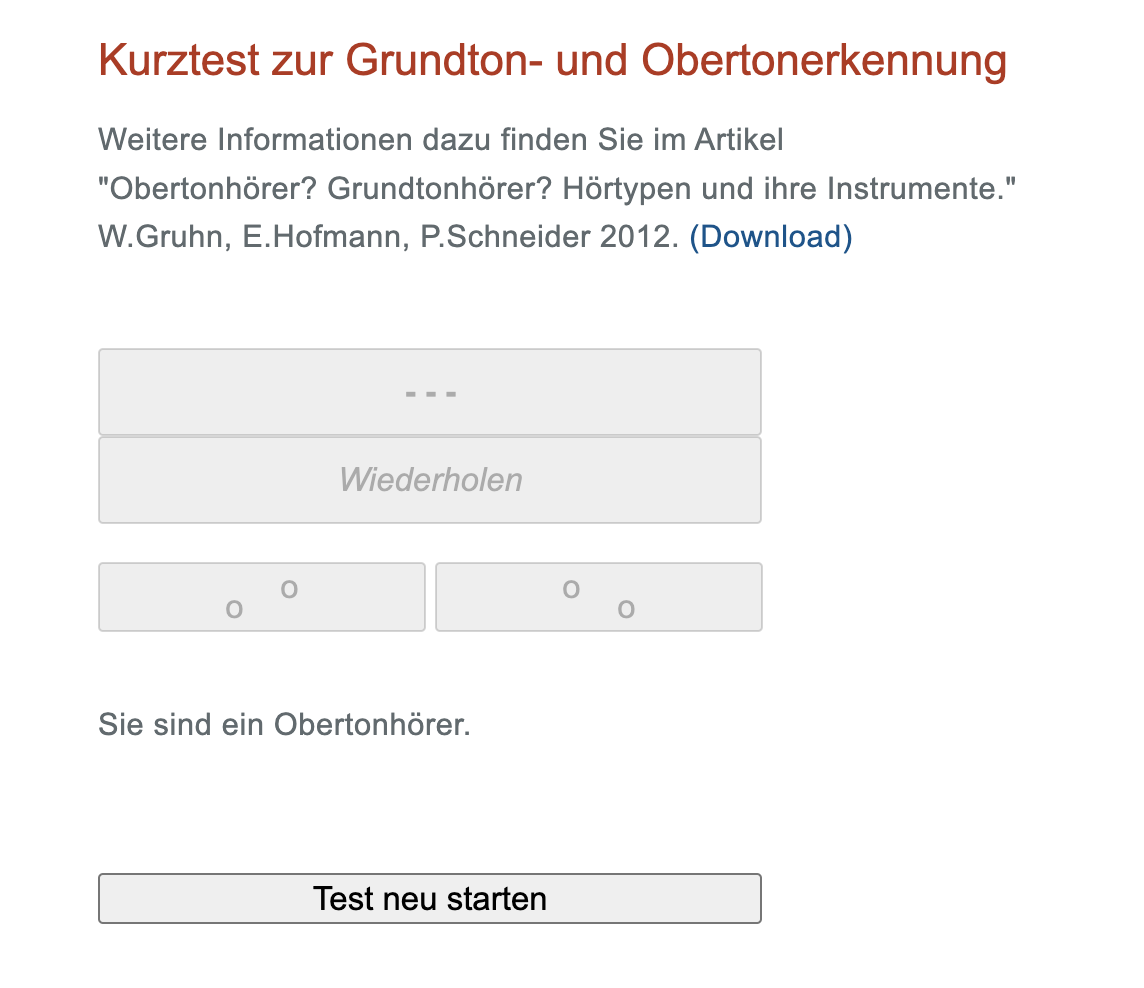This screenshot has width=1144, height=988.
Task: Click the Weitere Informationen intro line
Action: [x=440, y=140]
